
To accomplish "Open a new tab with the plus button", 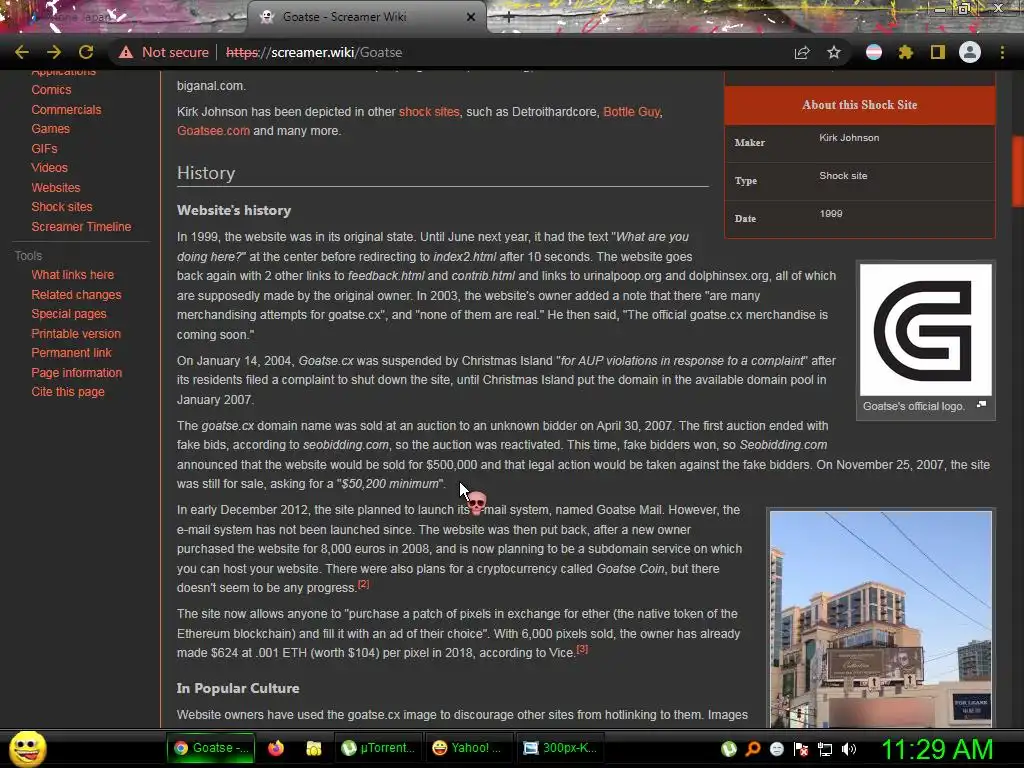I will (509, 17).
